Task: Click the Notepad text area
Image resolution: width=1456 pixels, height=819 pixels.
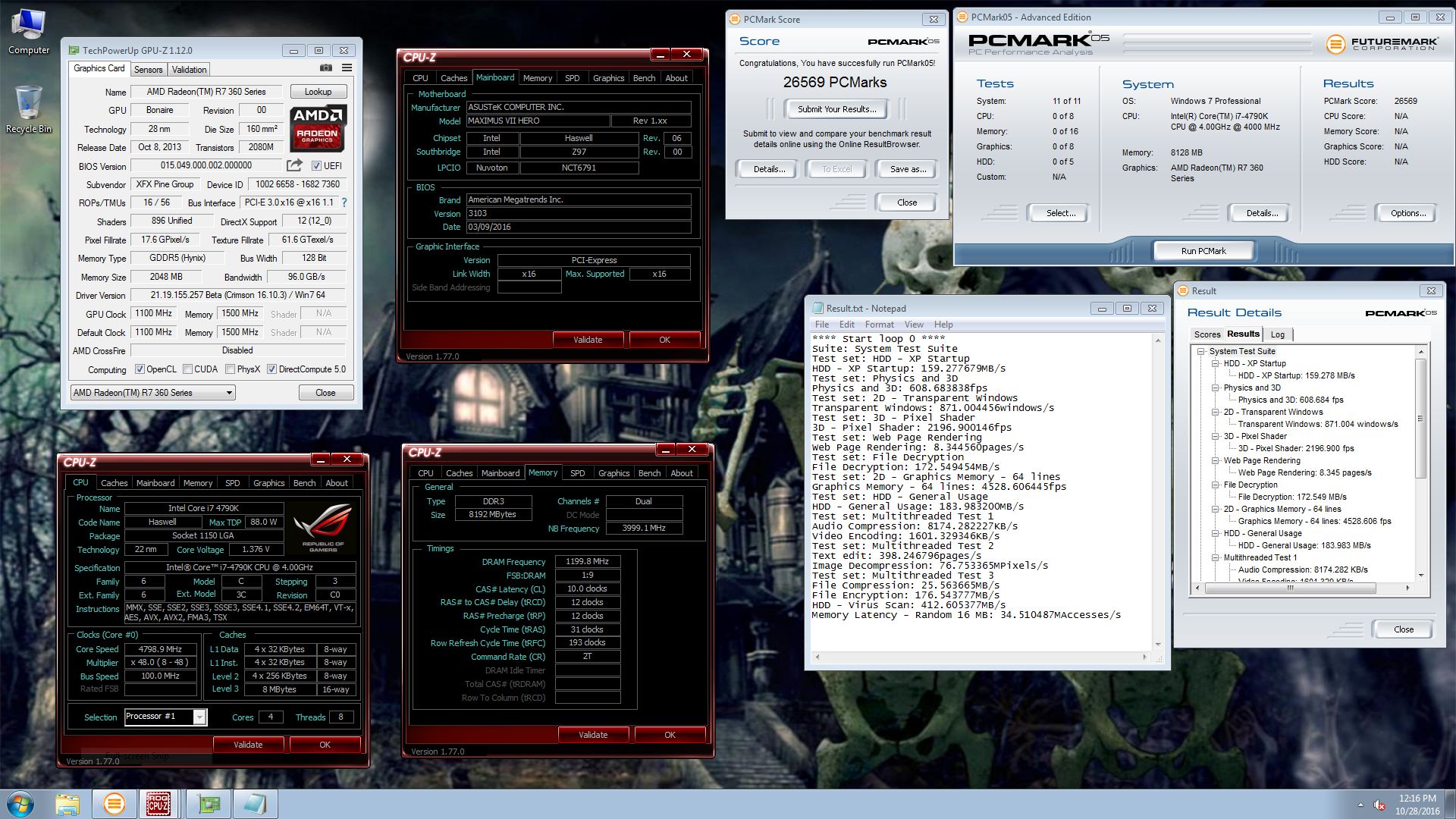Action: point(982,493)
